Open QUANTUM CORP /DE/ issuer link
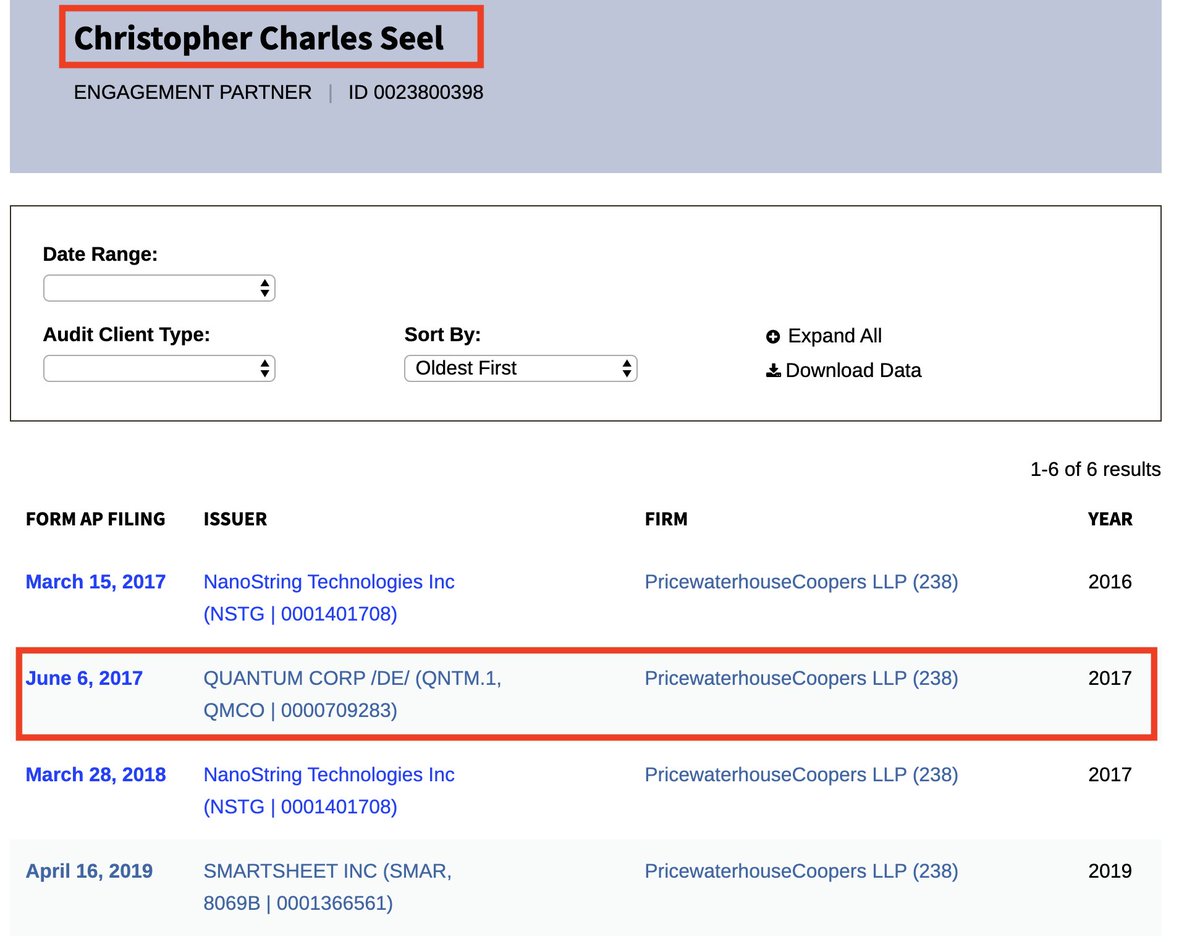Image resolution: width=1200 pixels, height=942 pixels. (x=352, y=694)
